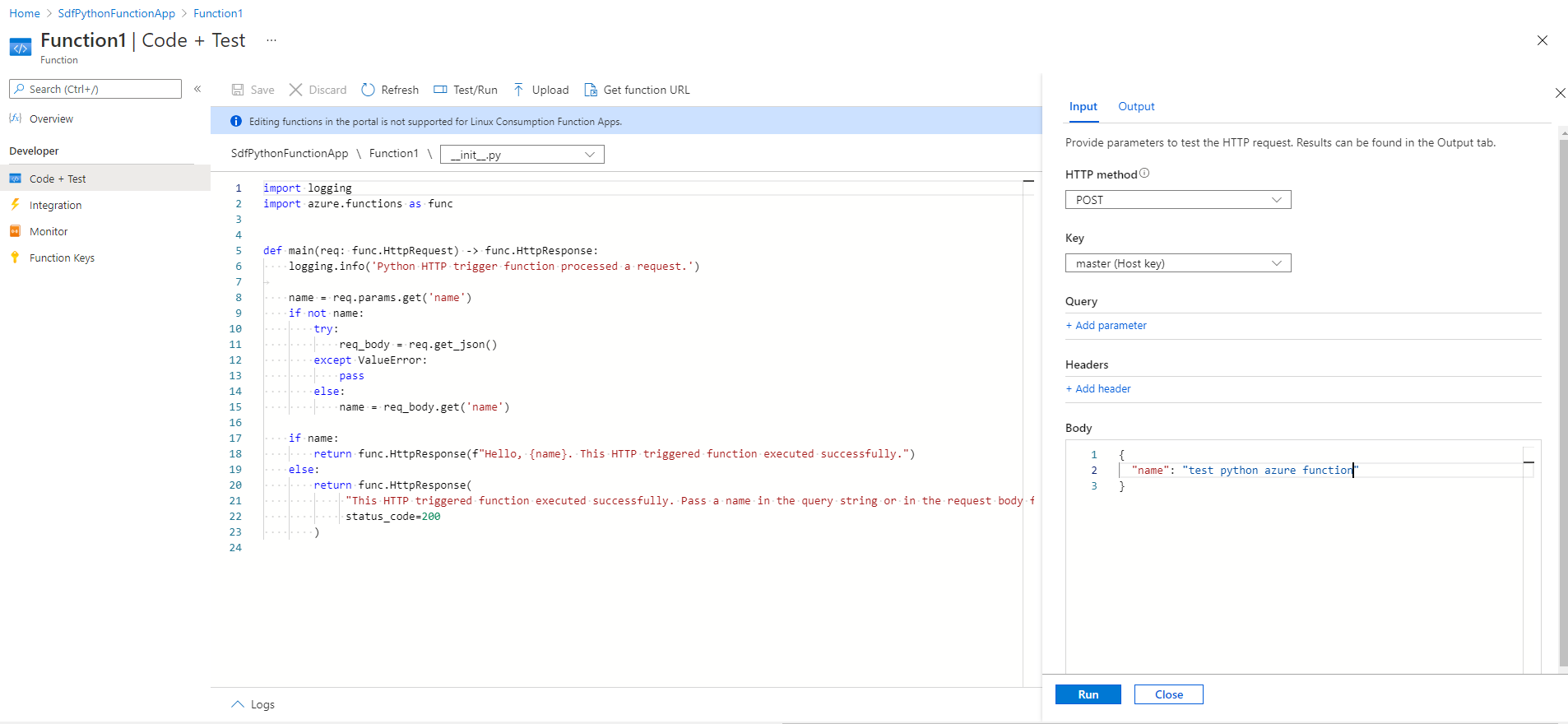The width and height of the screenshot is (1568, 724).
Task: Click code line 18 return statement
Action: click(614, 454)
